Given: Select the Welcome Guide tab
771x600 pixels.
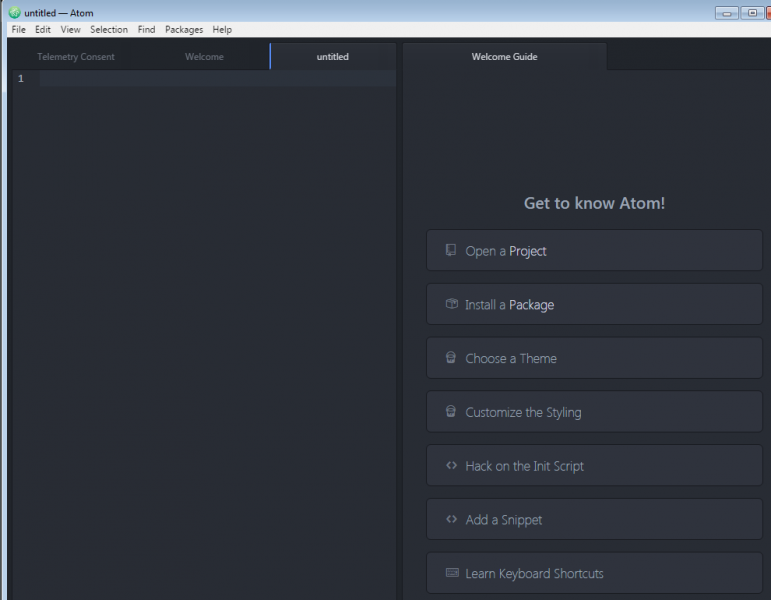Looking at the screenshot, I should pos(504,57).
